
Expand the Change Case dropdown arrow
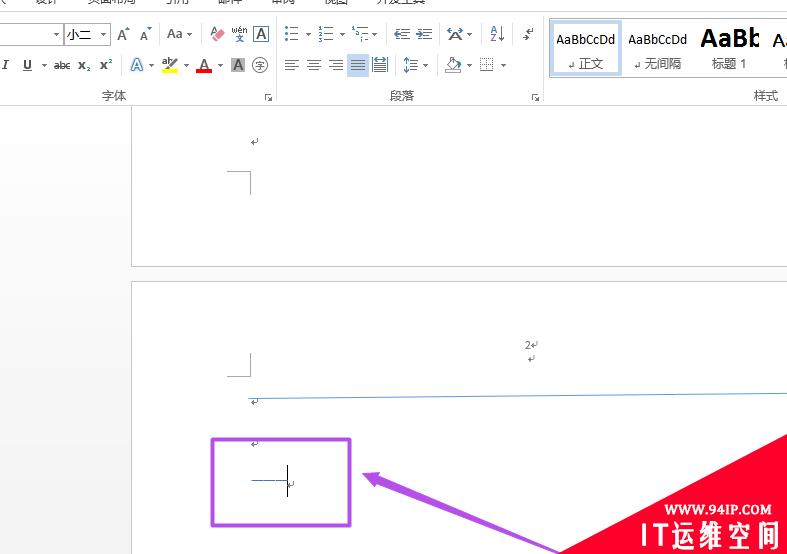point(190,35)
